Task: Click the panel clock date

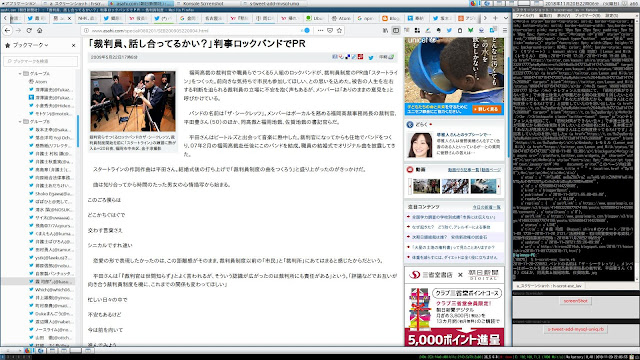Action: coord(583,3)
